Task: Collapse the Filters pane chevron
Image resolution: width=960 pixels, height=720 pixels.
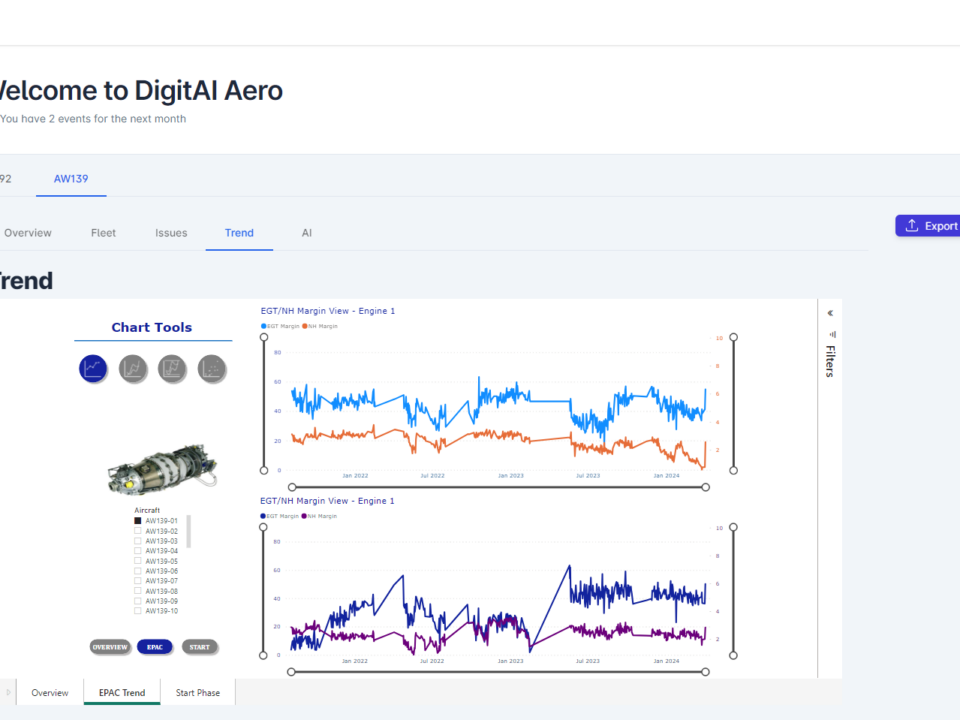Action: tap(830, 313)
